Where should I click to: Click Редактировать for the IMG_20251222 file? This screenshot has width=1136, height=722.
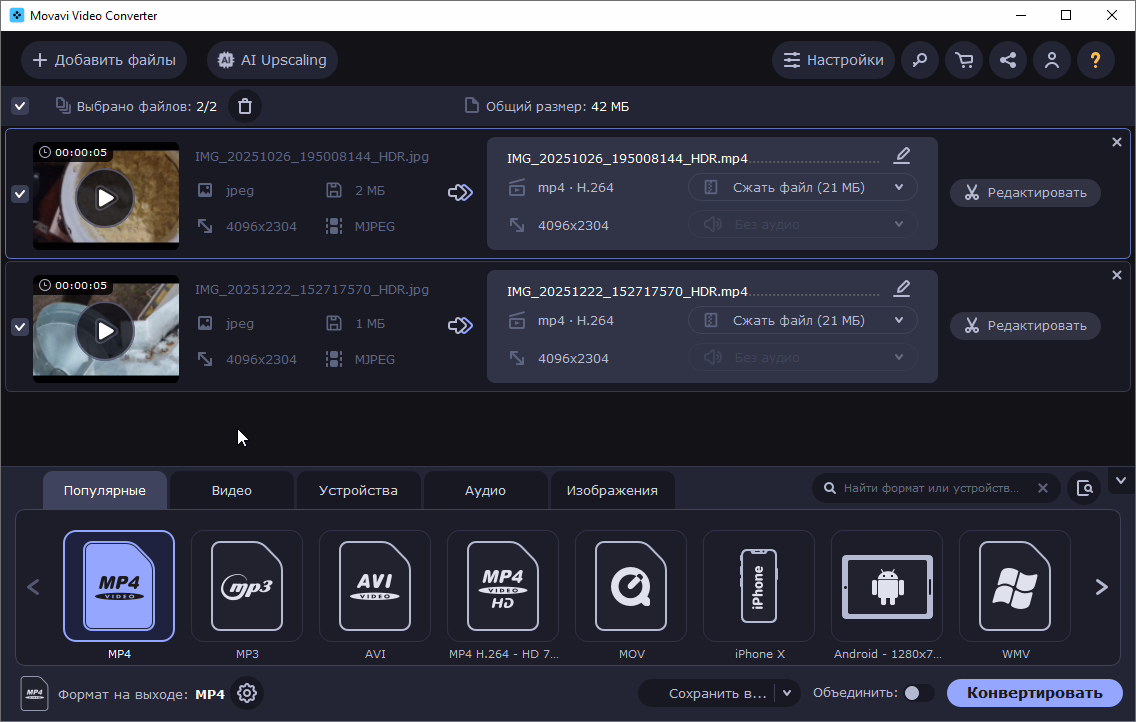1025,326
